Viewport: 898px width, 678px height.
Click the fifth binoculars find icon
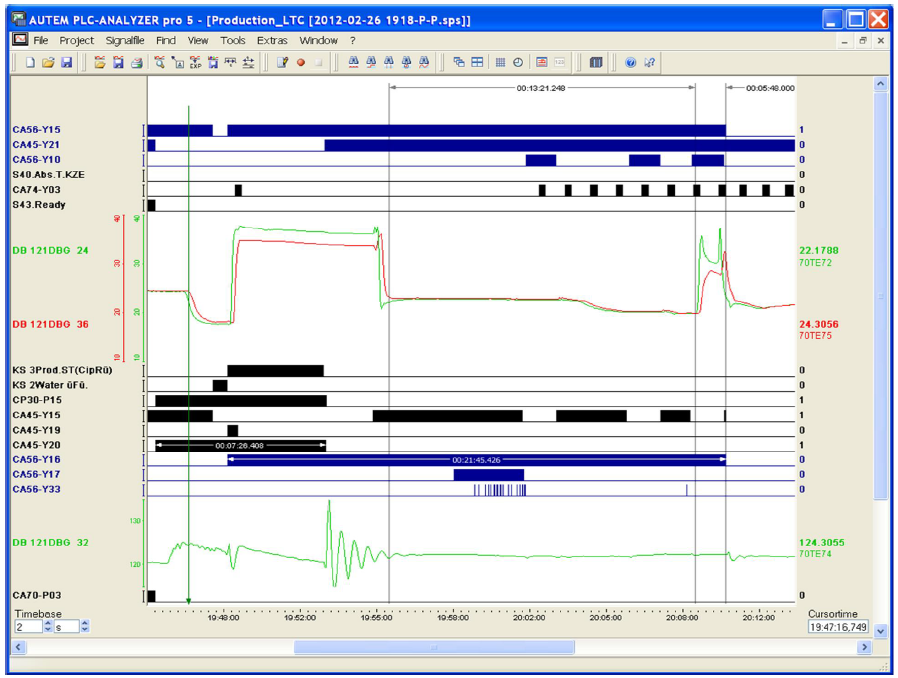click(424, 62)
